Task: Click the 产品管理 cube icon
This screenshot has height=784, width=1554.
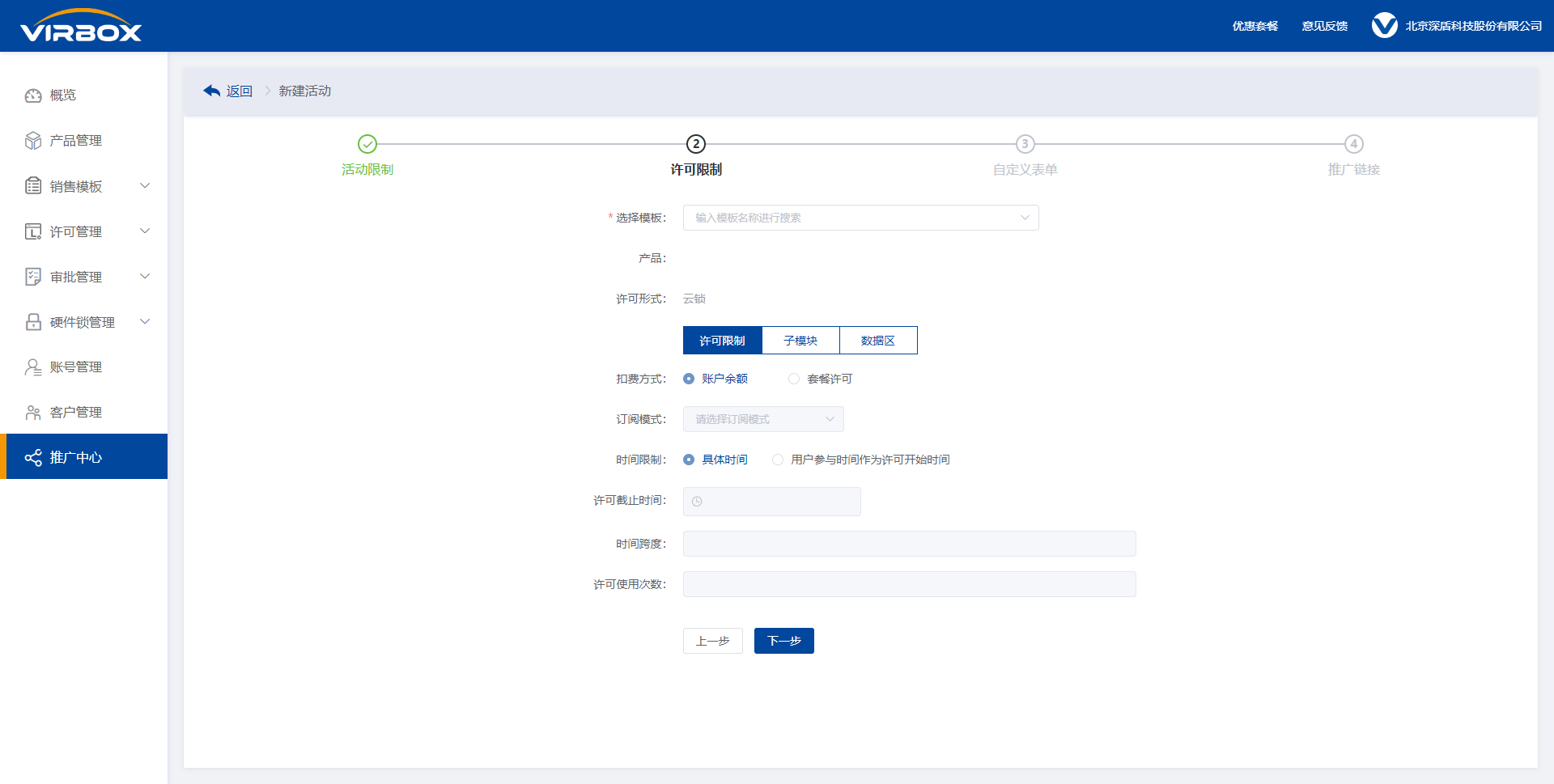Action: [x=33, y=141]
